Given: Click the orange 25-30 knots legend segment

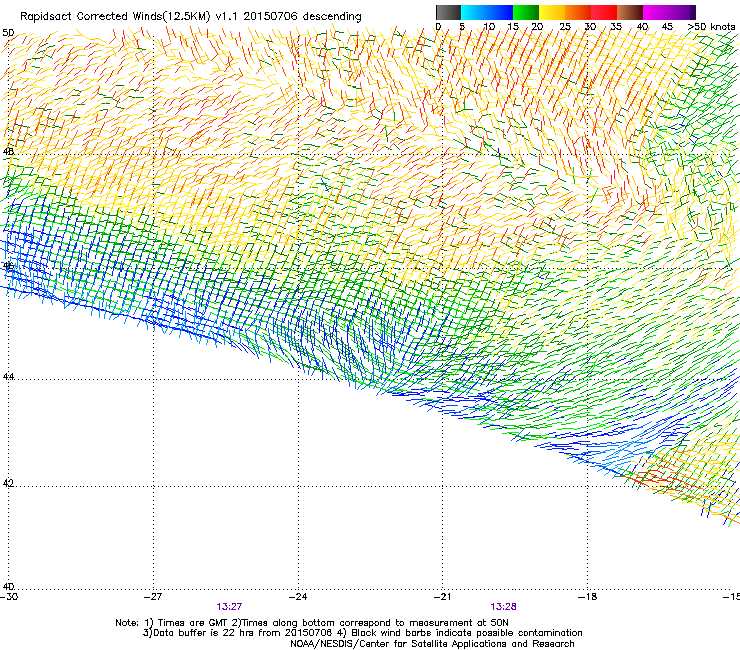Looking at the screenshot, I should (578, 12).
